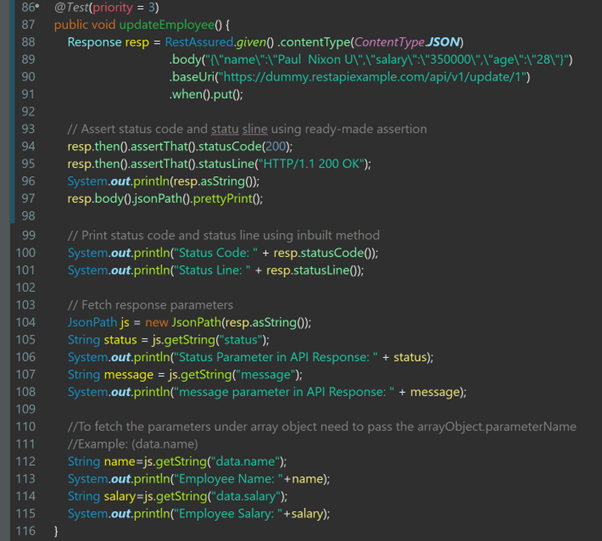Select line number 100 in the gutter
This screenshot has width=602, height=541.
[25, 253]
